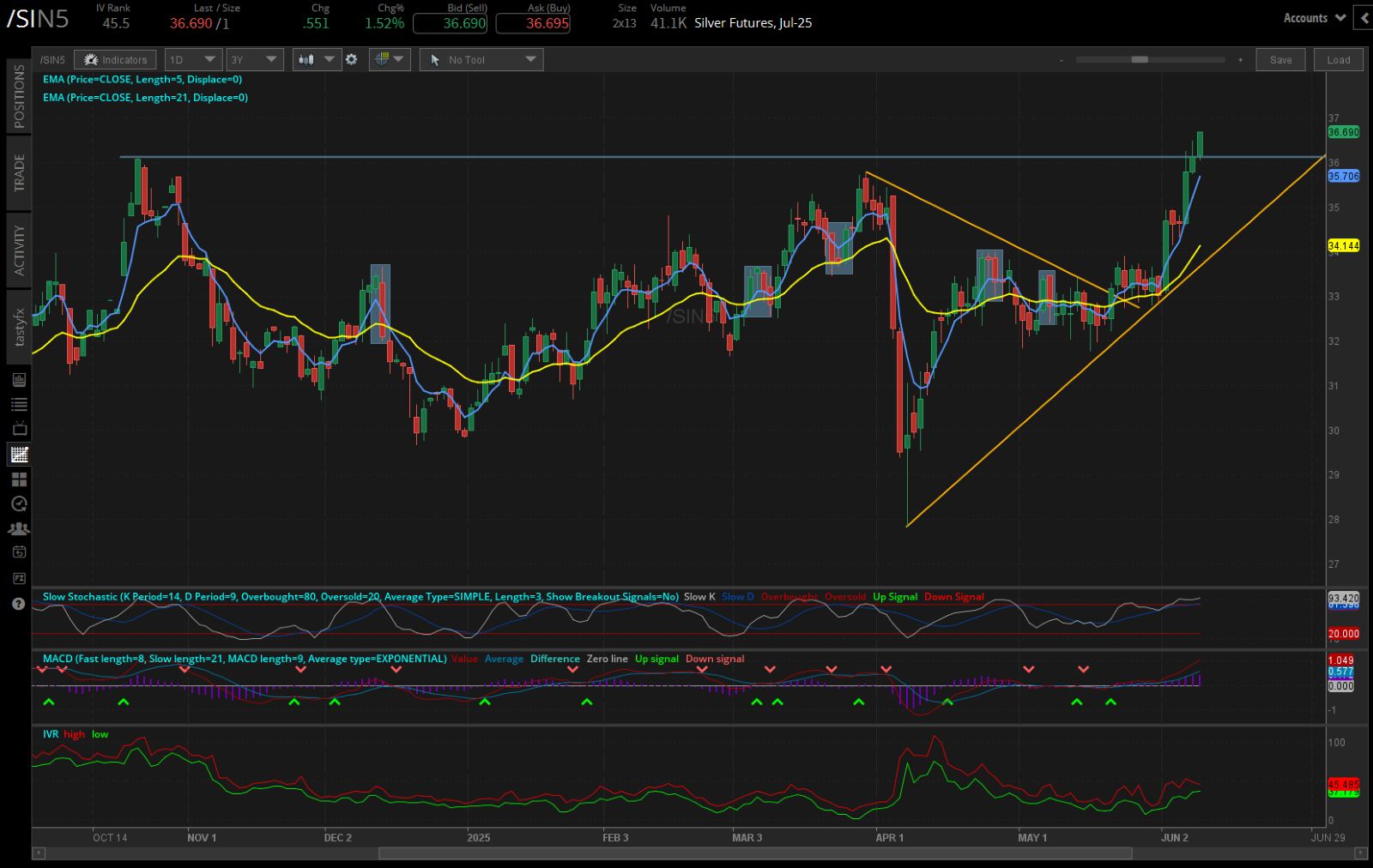1373x868 pixels.
Task: Open the 1D timeframe dropdown
Action: point(193,59)
